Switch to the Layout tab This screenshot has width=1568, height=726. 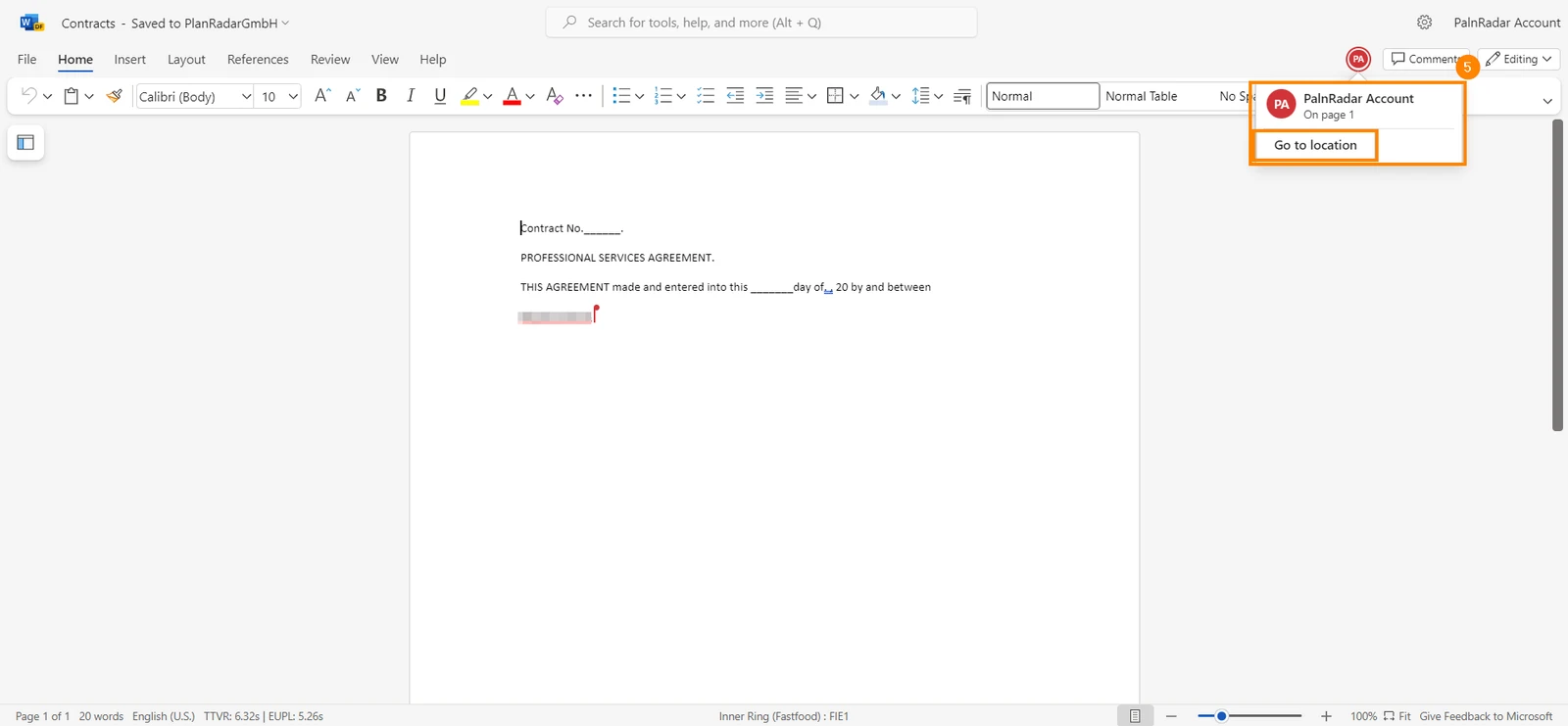[x=186, y=60]
